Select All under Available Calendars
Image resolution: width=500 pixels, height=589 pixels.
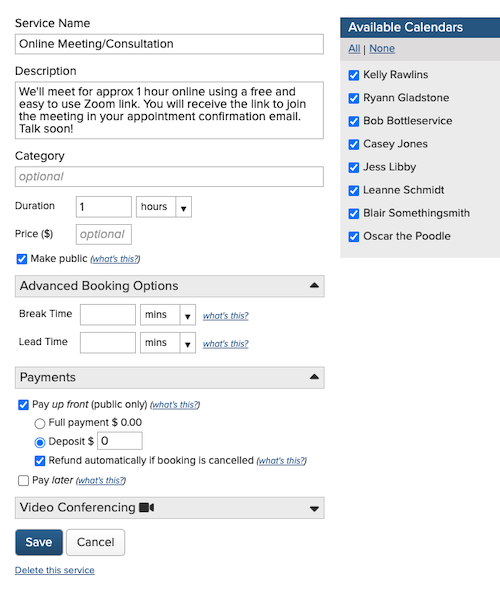click(x=354, y=48)
